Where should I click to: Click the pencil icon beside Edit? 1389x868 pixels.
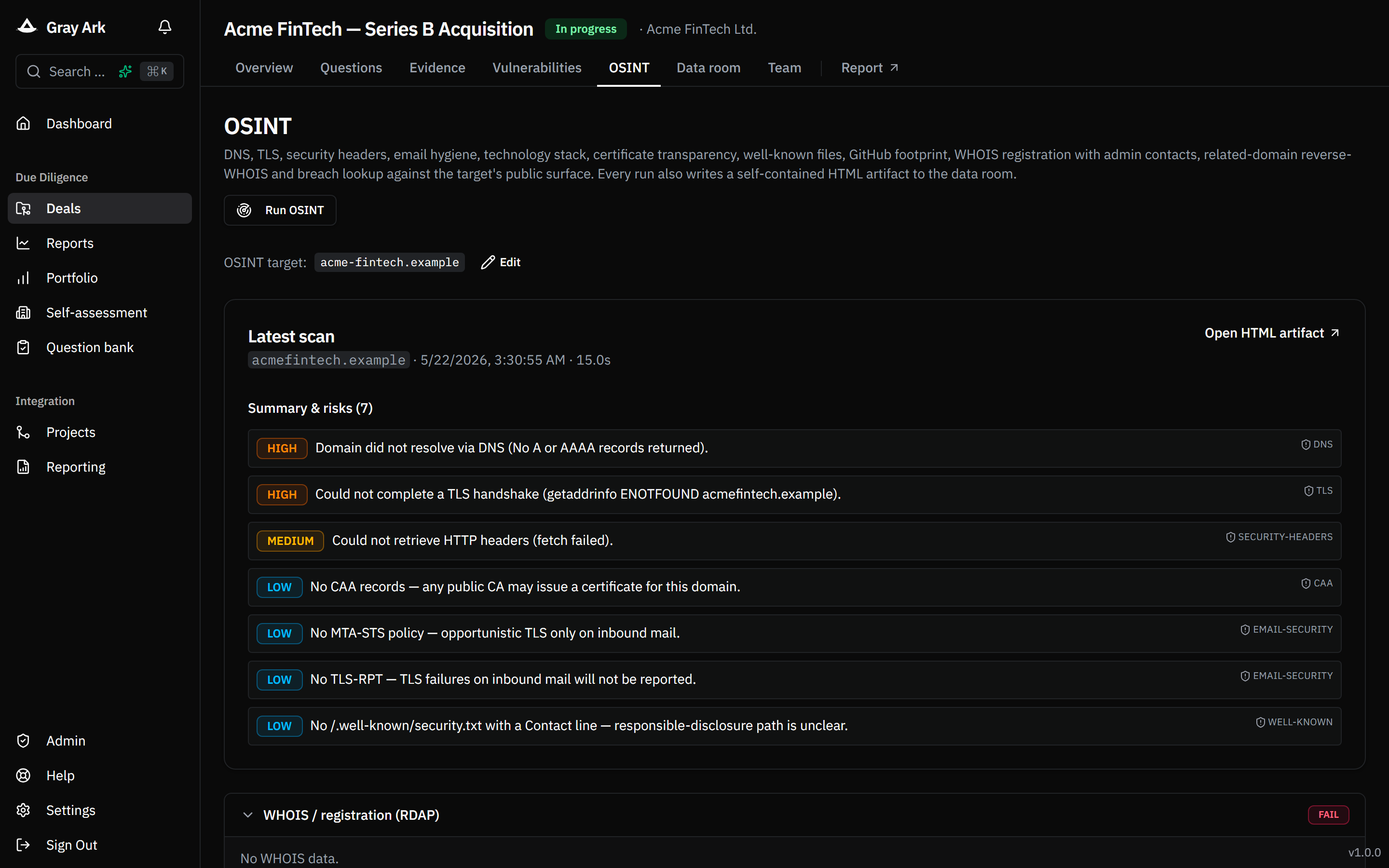click(487, 262)
